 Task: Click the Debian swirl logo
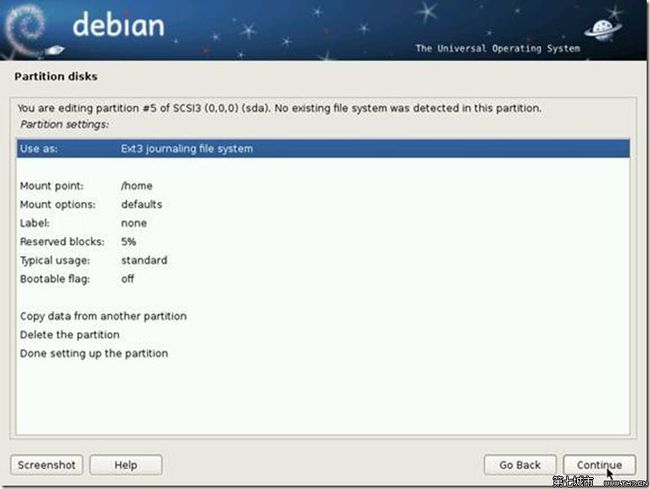tap(26, 30)
